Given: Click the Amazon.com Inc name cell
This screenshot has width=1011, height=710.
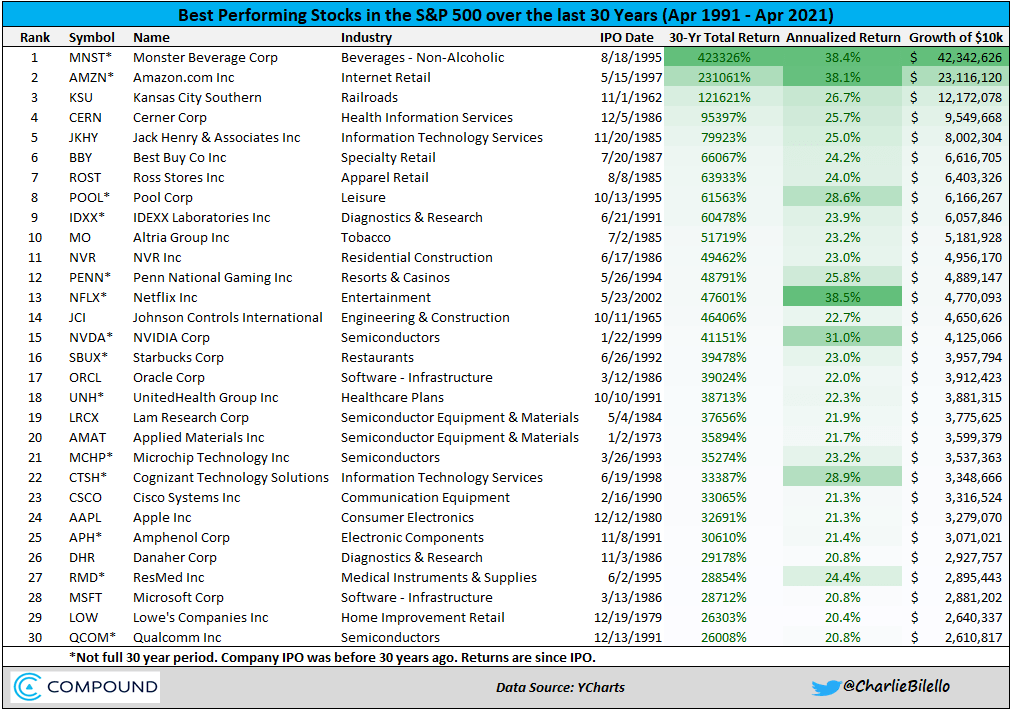Looking at the screenshot, I should (184, 77).
